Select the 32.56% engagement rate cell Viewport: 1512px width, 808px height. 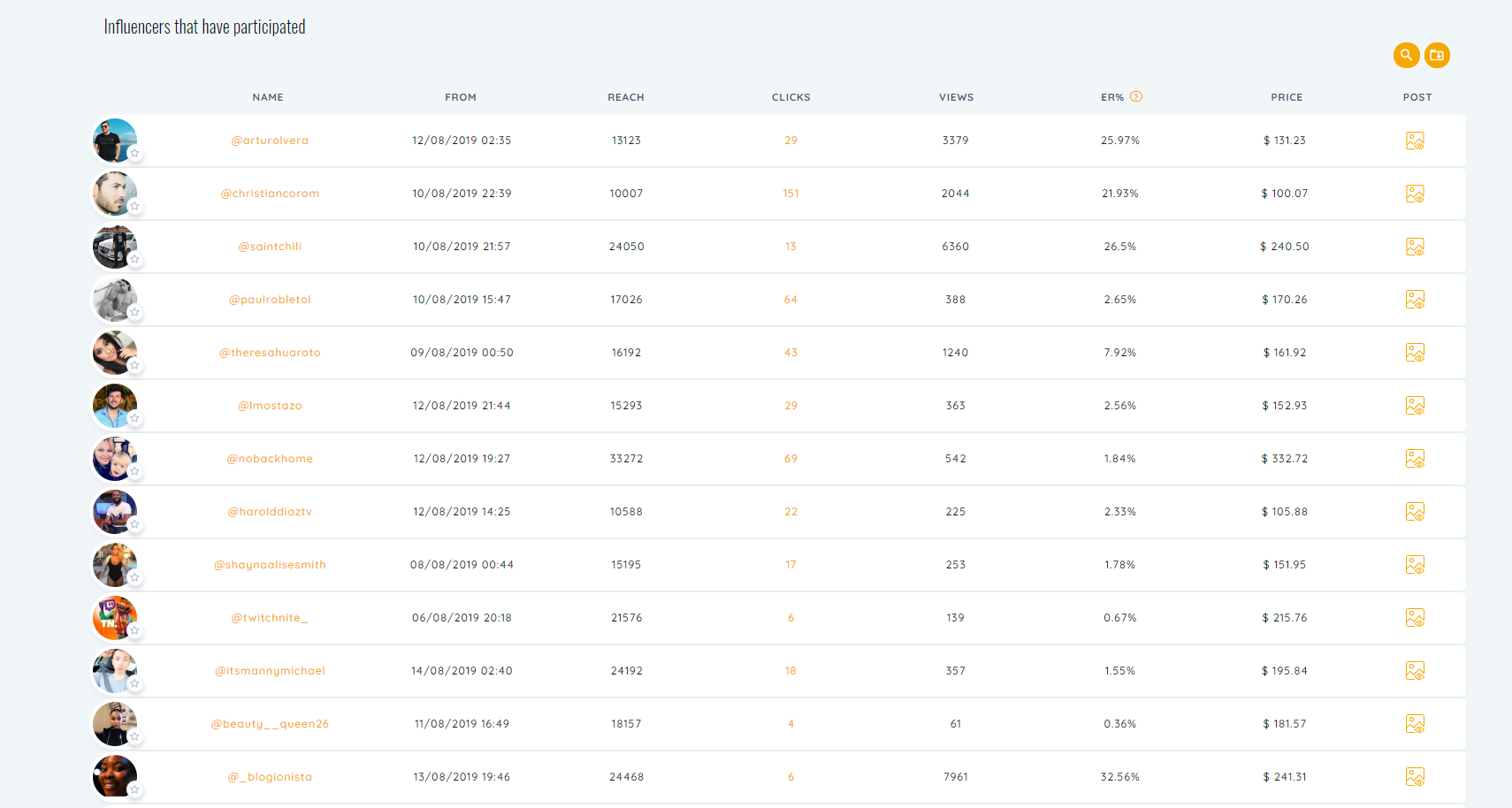pos(1120,777)
